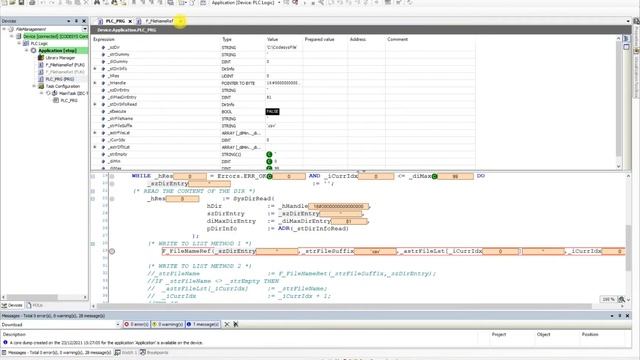The height and width of the screenshot is (360, 640).
Task: Open the Application [Device: PLC Logic] selector
Action: [x=245, y=2]
